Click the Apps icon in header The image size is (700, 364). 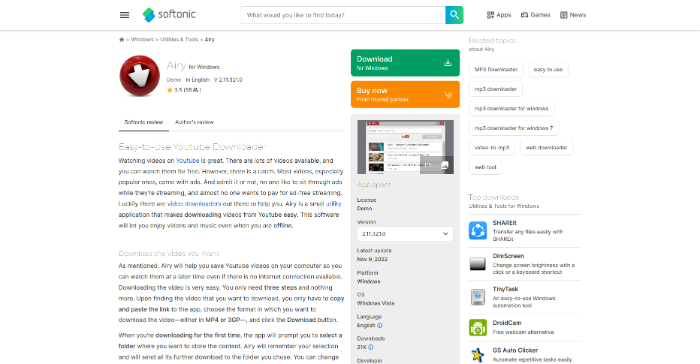tap(490, 15)
